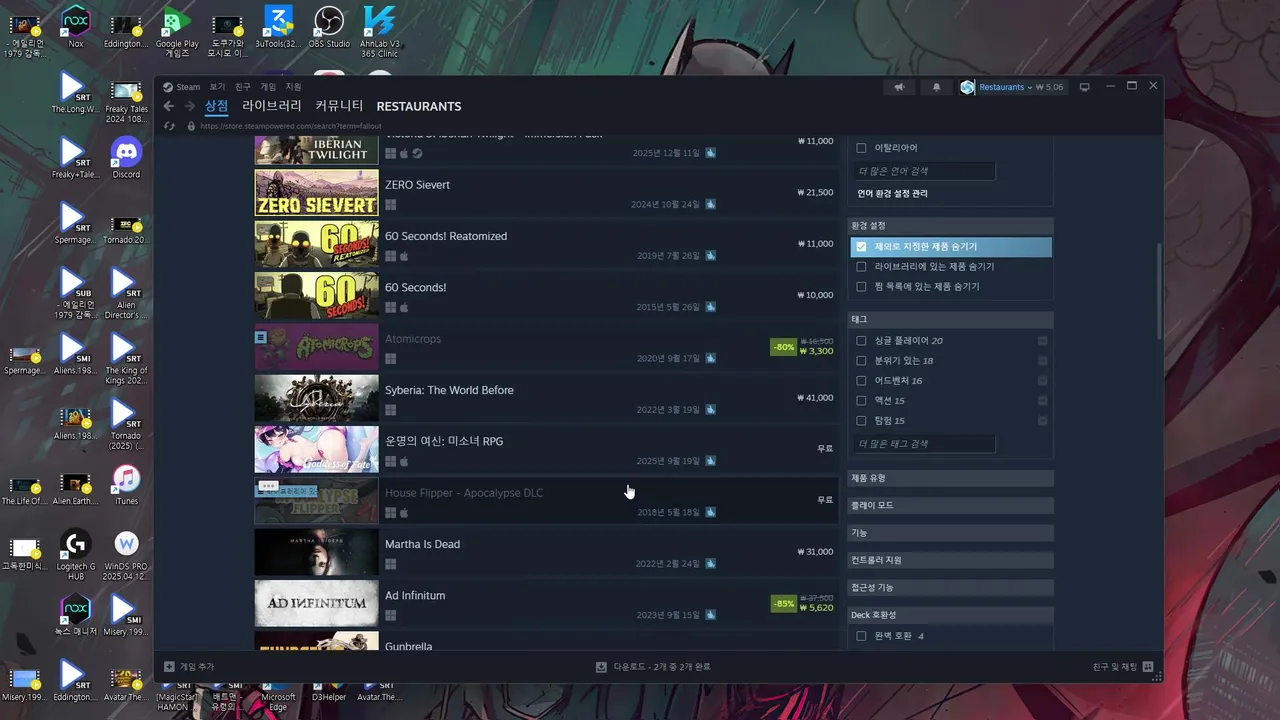Viewport: 1280px width, 720px height.
Task: Open Google Play Games desktop shortcut
Action: pos(177,32)
